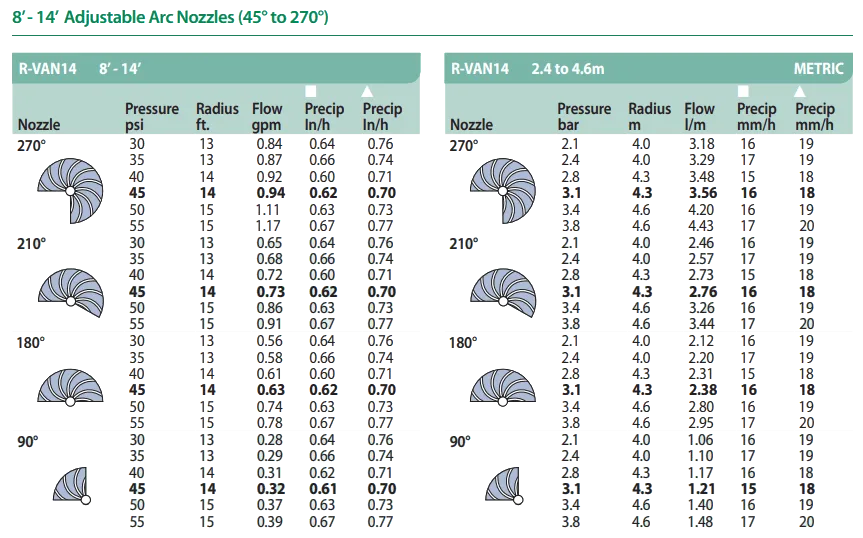The height and width of the screenshot is (538, 863).
Task: Click the flow value 0.39
Action: tap(269, 521)
